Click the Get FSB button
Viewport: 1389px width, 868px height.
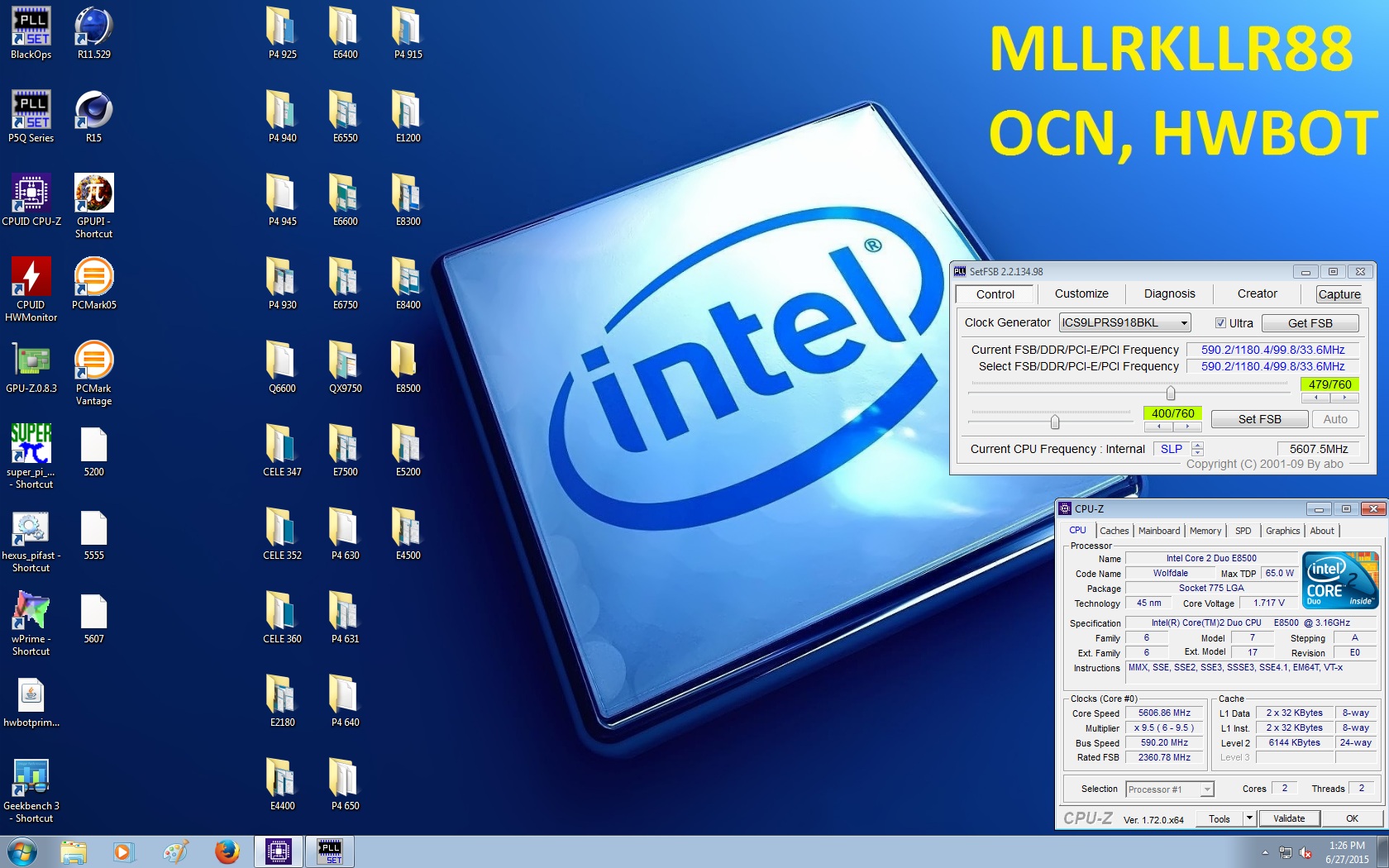coord(1310,323)
